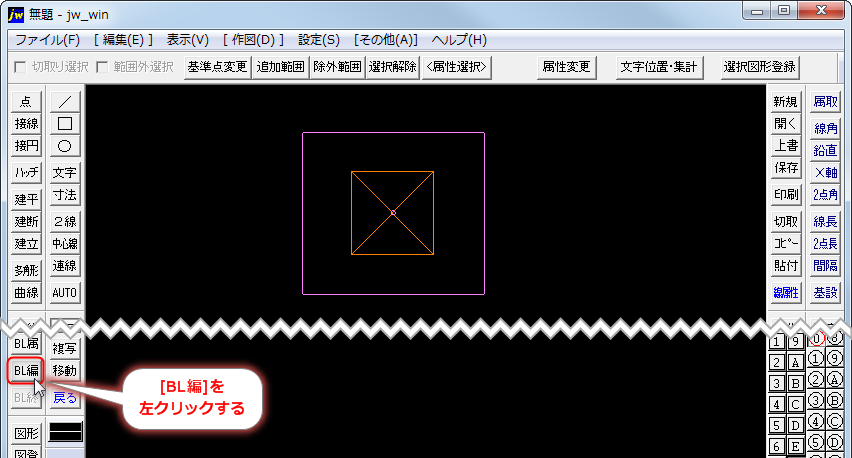The height and width of the screenshot is (458, 852).
Task: Open the ヘルプ(H) menu
Action: click(x=459, y=40)
